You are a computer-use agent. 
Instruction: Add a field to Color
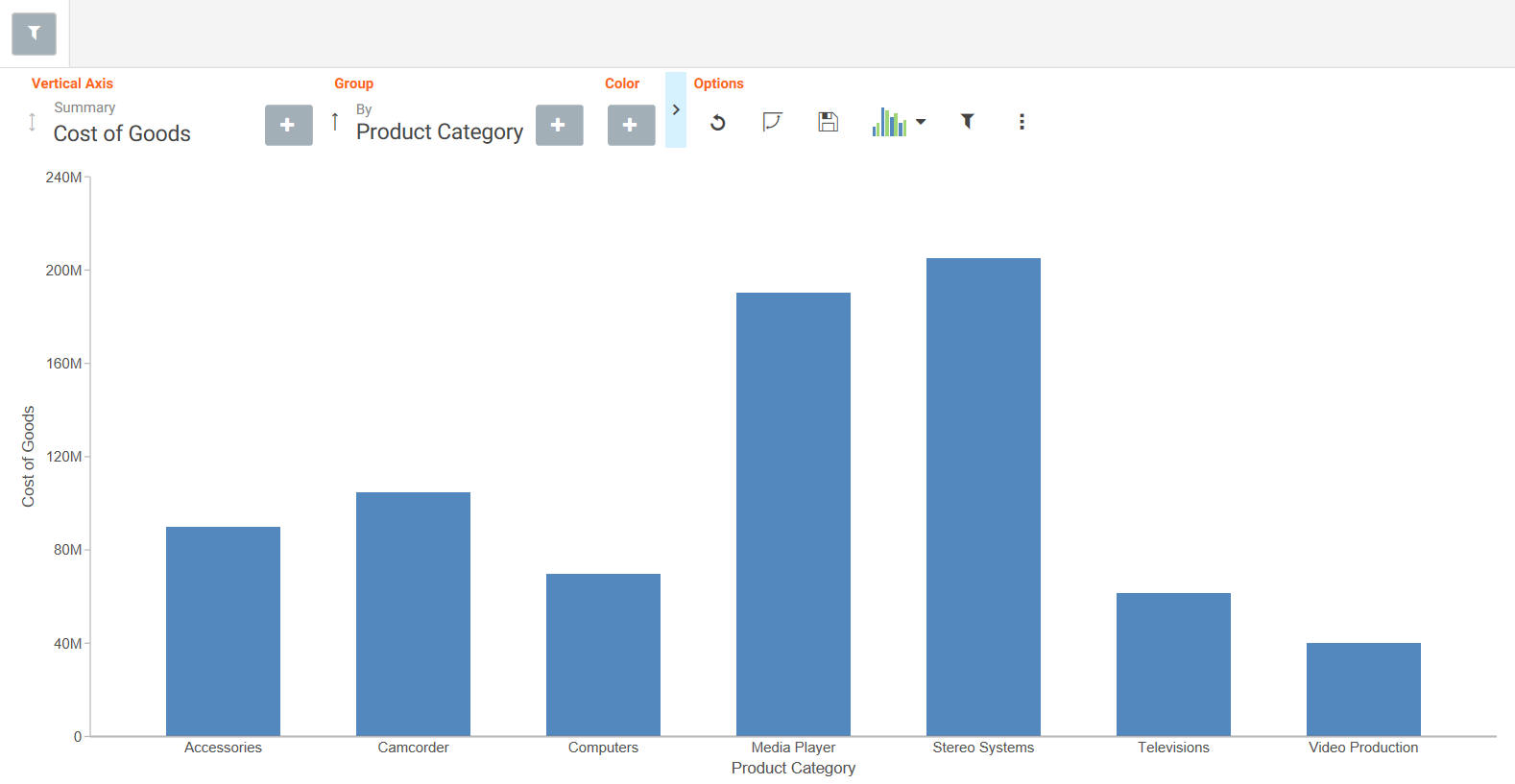[x=632, y=126]
